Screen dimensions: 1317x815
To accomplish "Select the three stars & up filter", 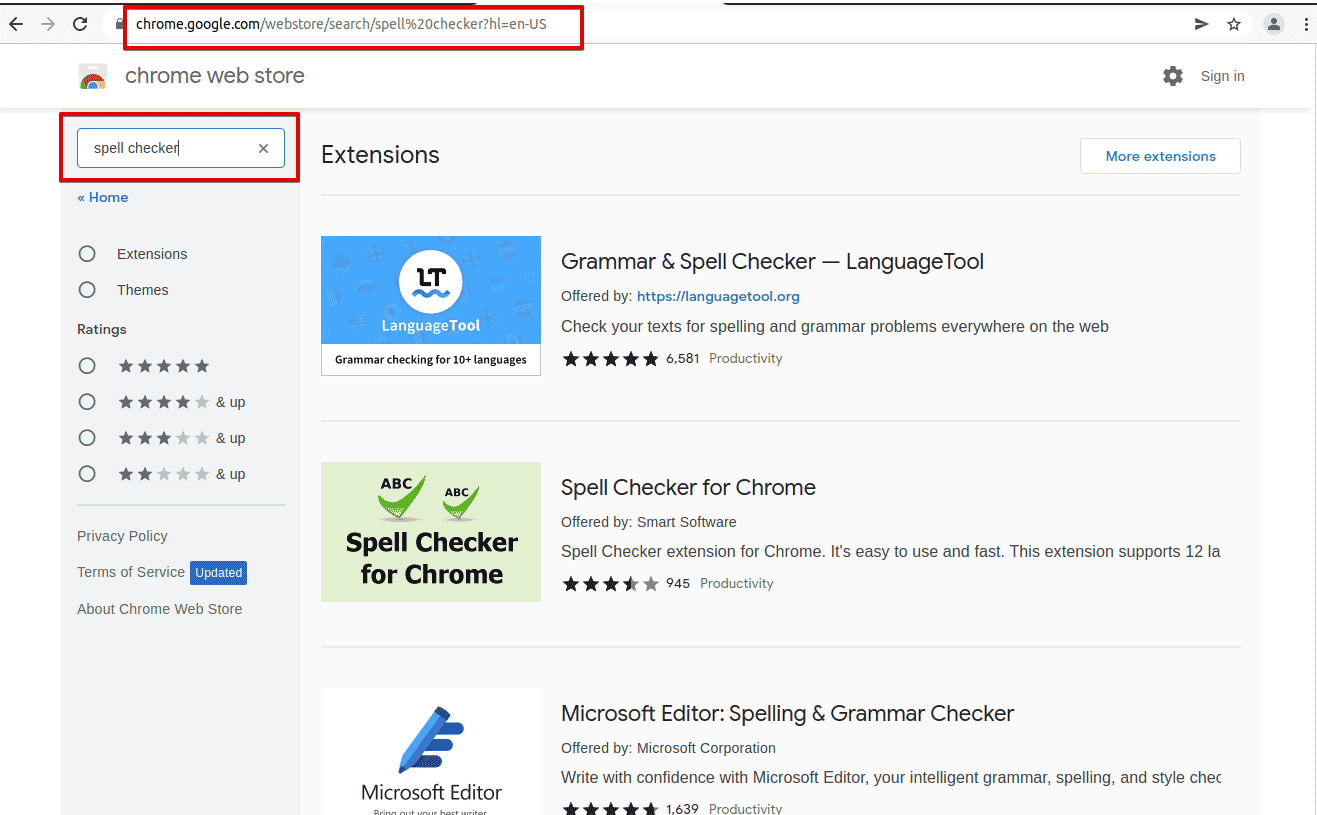I will pos(87,438).
